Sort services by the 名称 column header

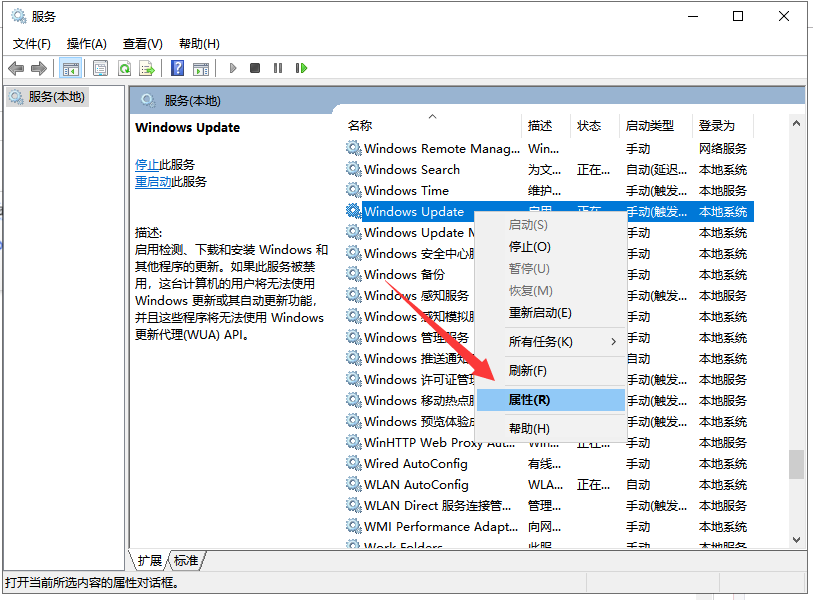360,125
